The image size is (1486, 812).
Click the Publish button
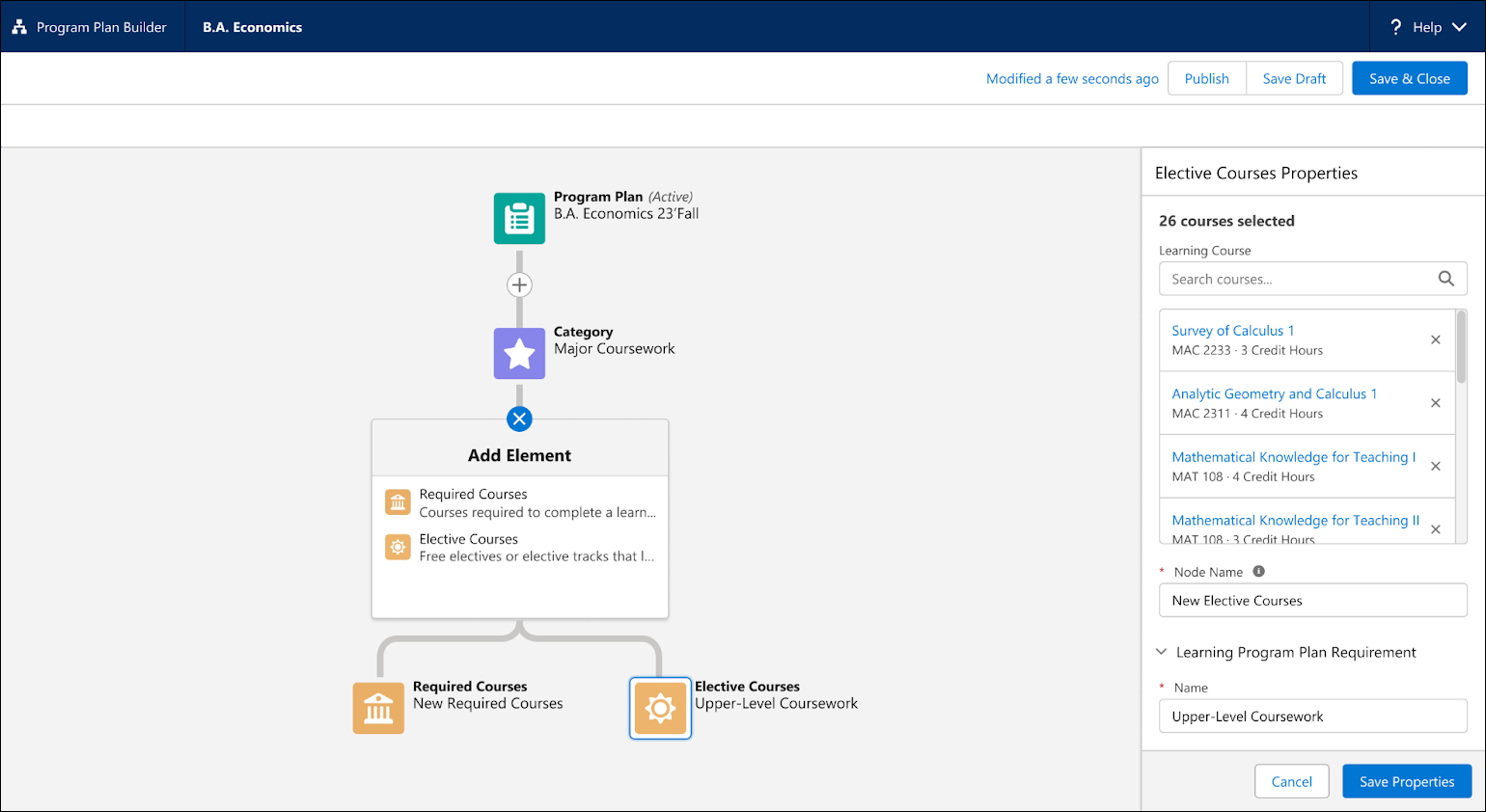[1206, 78]
